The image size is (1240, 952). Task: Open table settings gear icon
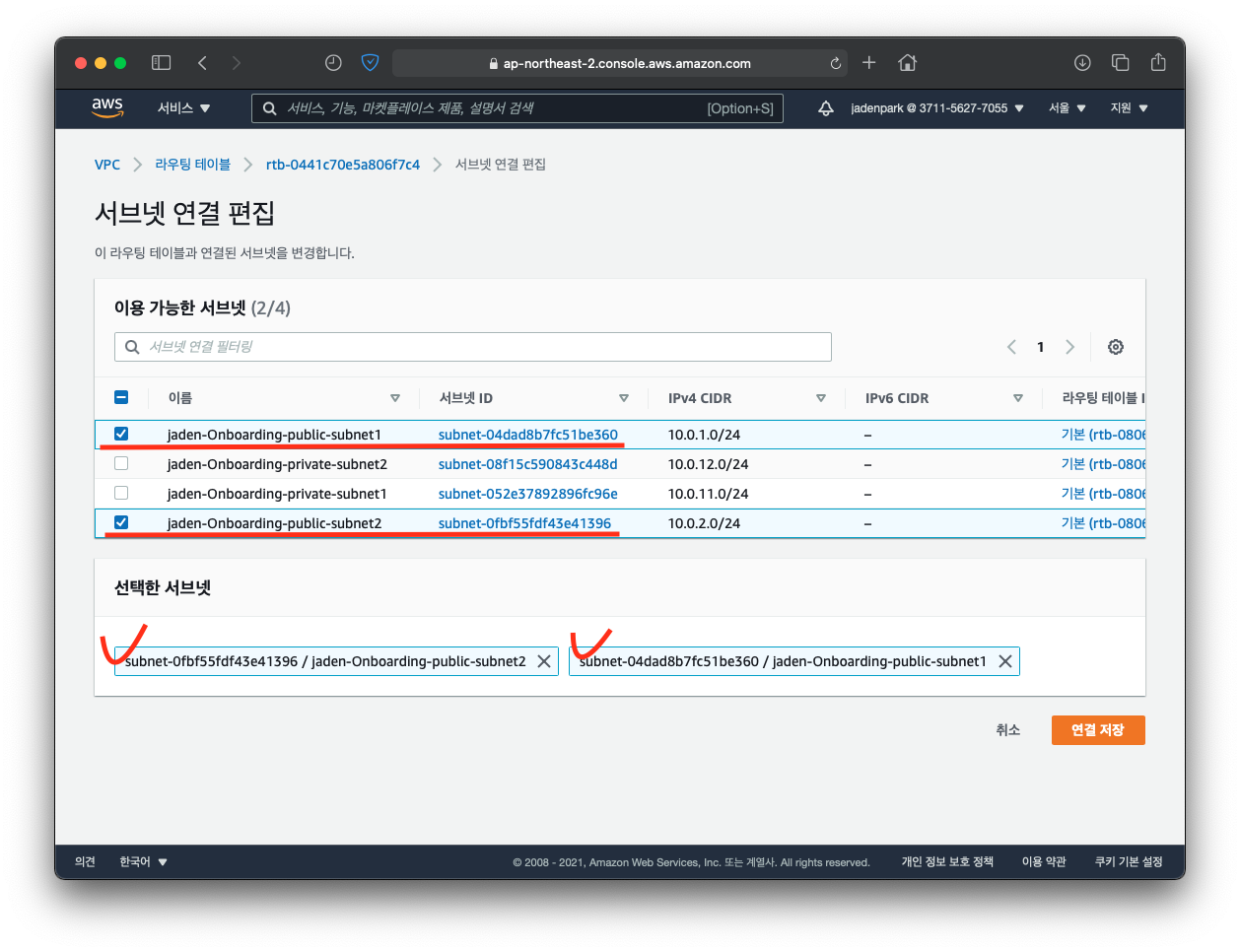[1116, 347]
